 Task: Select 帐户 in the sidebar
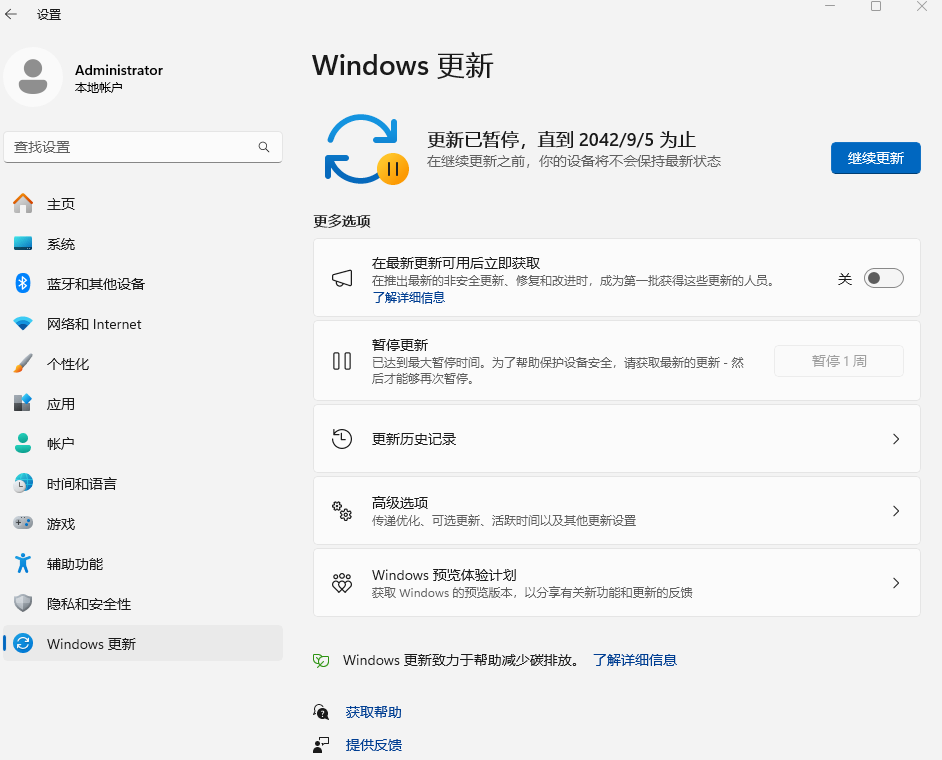point(143,443)
